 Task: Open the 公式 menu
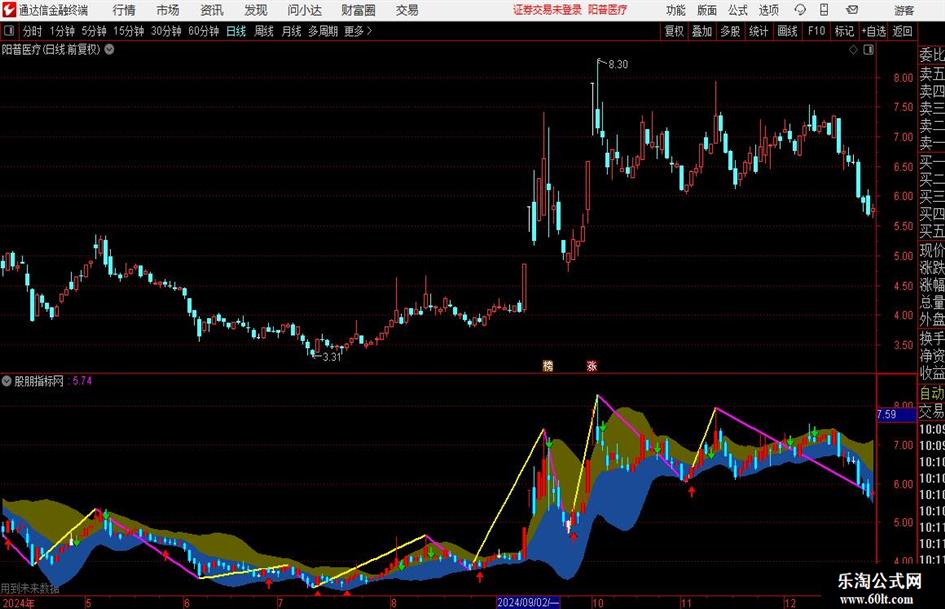coord(738,10)
